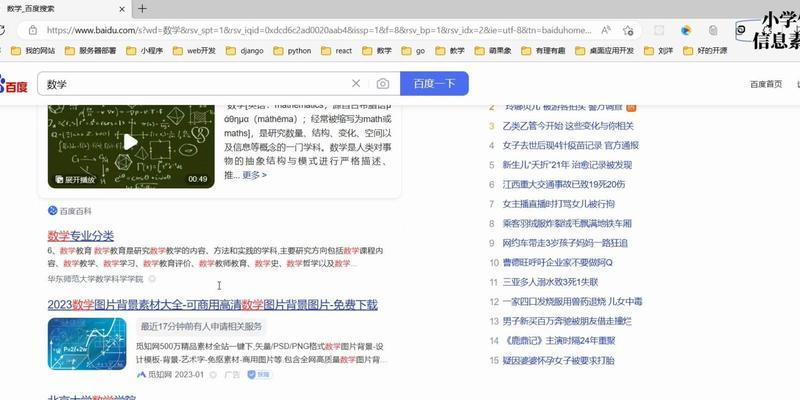800x400 pixels.
Task: Clear the search box text
Action: tap(356, 84)
